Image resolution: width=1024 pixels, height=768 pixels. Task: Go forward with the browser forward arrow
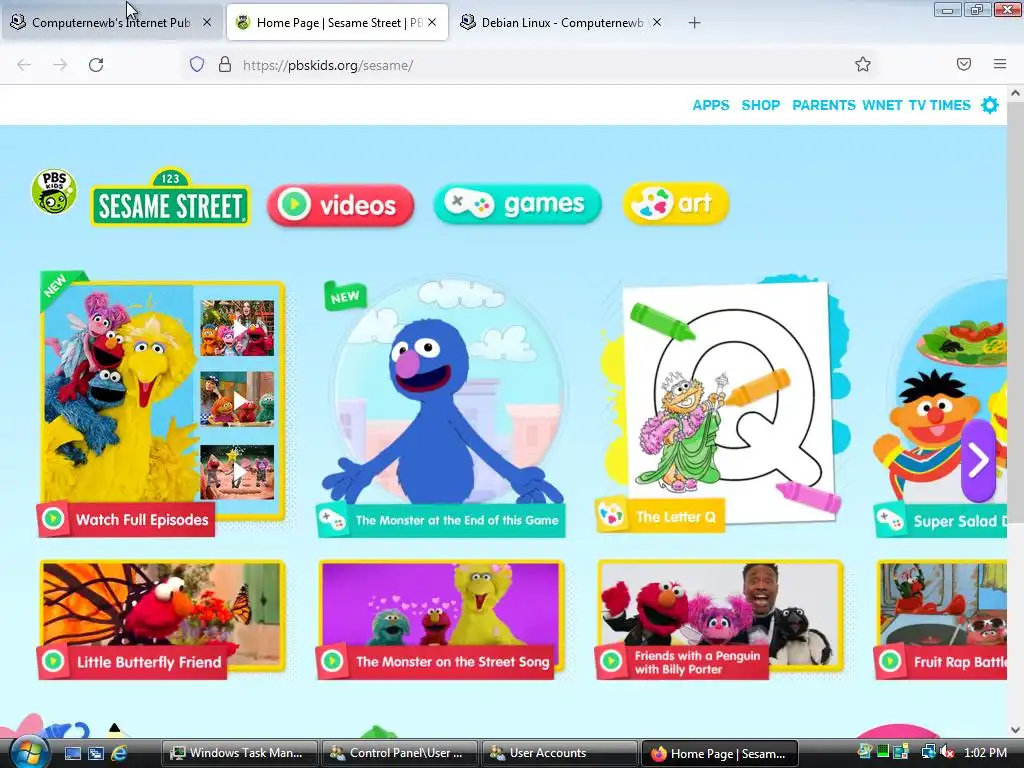(60, 65)
